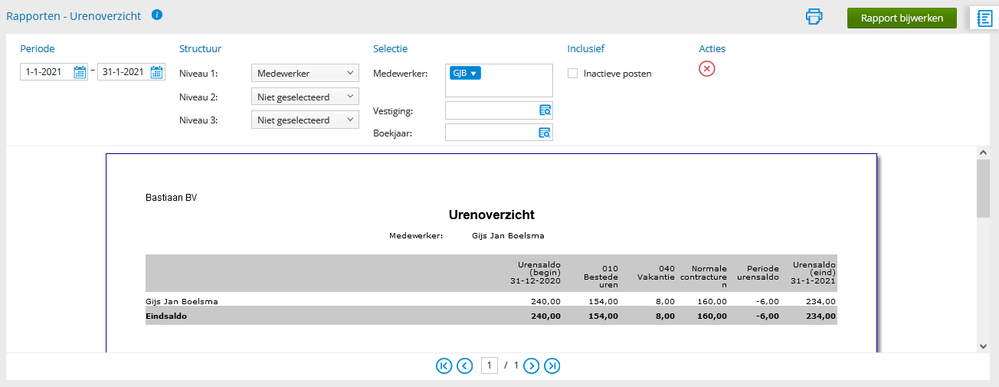The width and height of the screenshot is (999, 387).
Task: Click the Structuur section label
Action: coord(201,48)
